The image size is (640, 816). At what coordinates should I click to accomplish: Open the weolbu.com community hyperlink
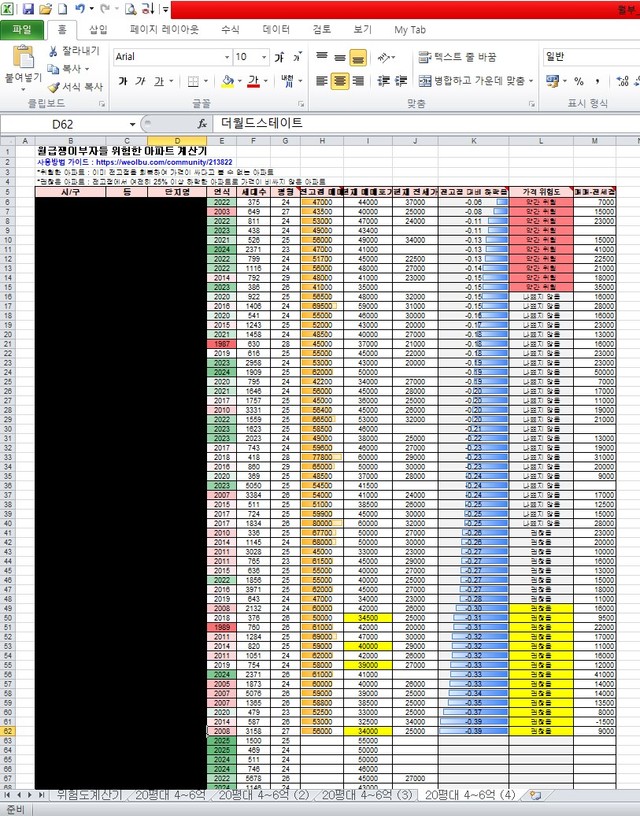164,162
